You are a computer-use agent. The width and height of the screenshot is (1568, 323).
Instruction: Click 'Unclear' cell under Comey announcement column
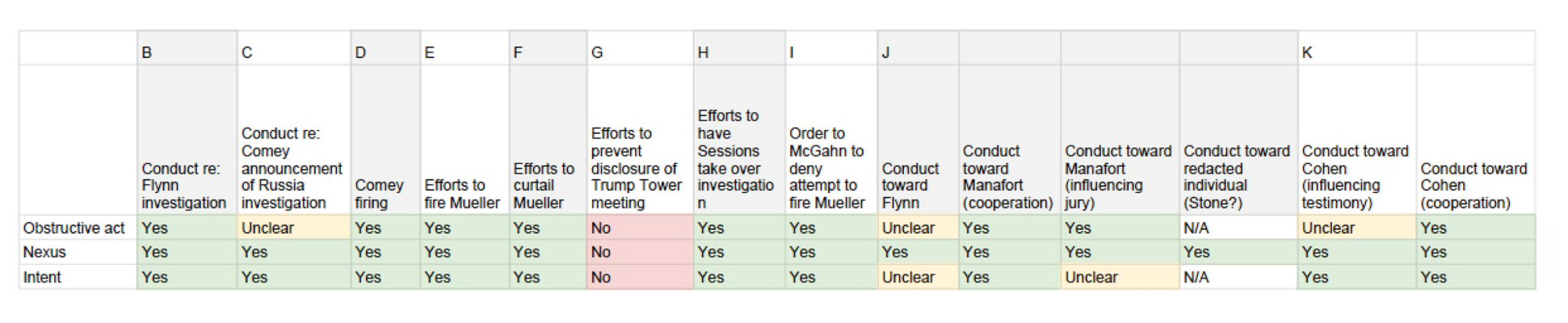point(293,228)
